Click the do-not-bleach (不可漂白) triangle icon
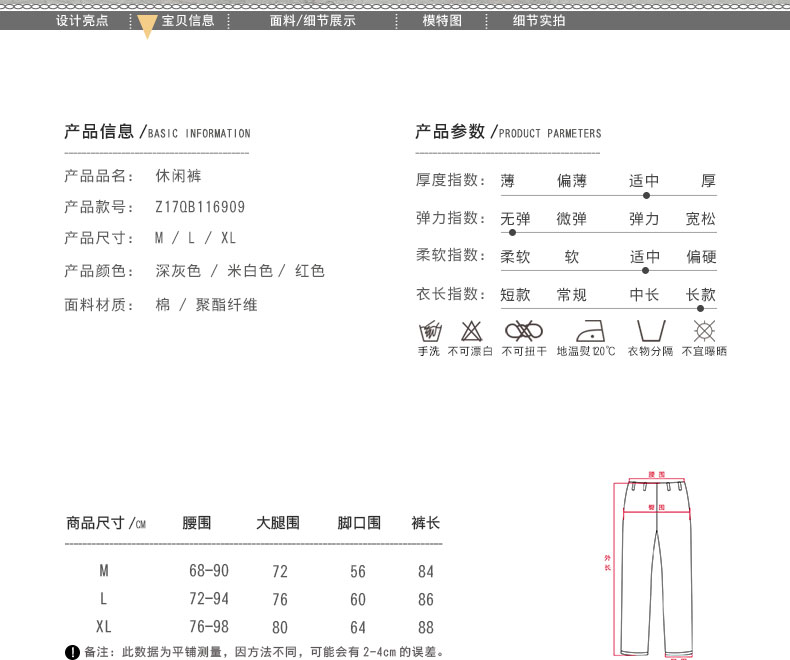The image size is (790, 660). pyautogui.click(x=471, y=331)
